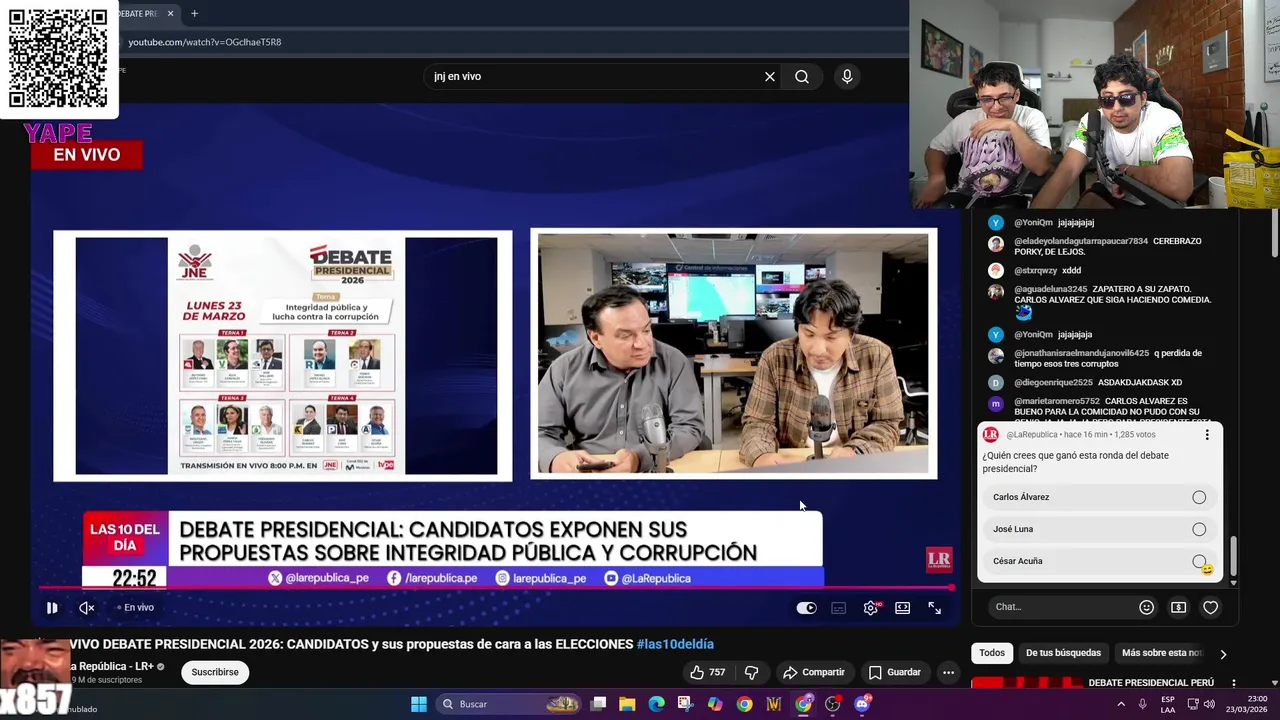Start voice search with microphone
This screenshot has height=720, width=1280.
pos(847,76)
